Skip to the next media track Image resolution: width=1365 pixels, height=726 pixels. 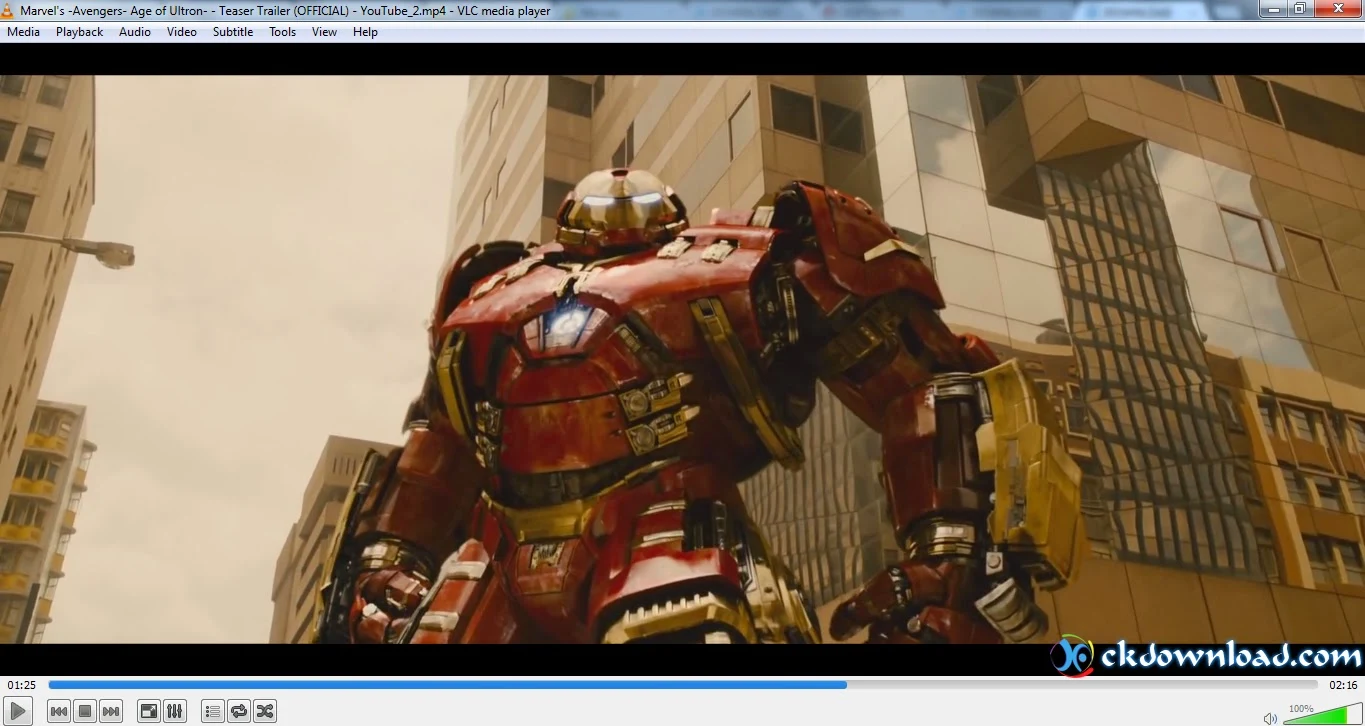point(111,711)
